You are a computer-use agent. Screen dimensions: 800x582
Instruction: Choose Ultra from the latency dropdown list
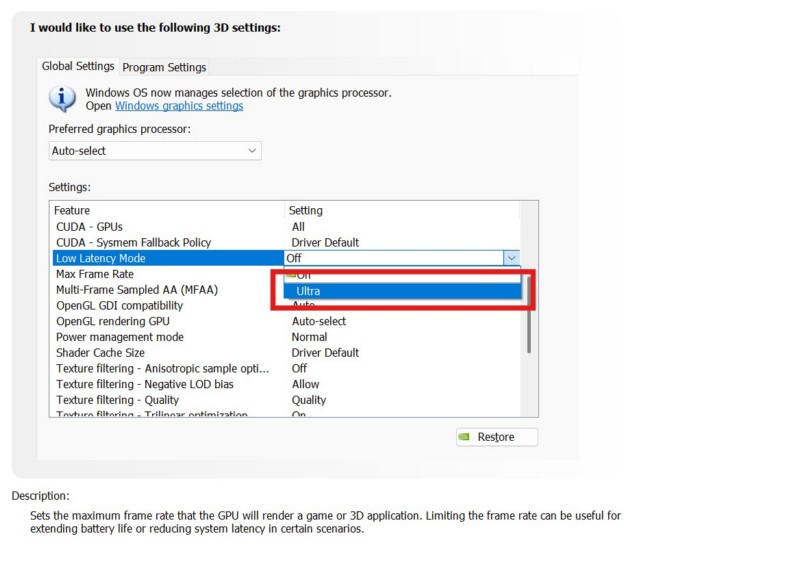[x=308, y=290]
